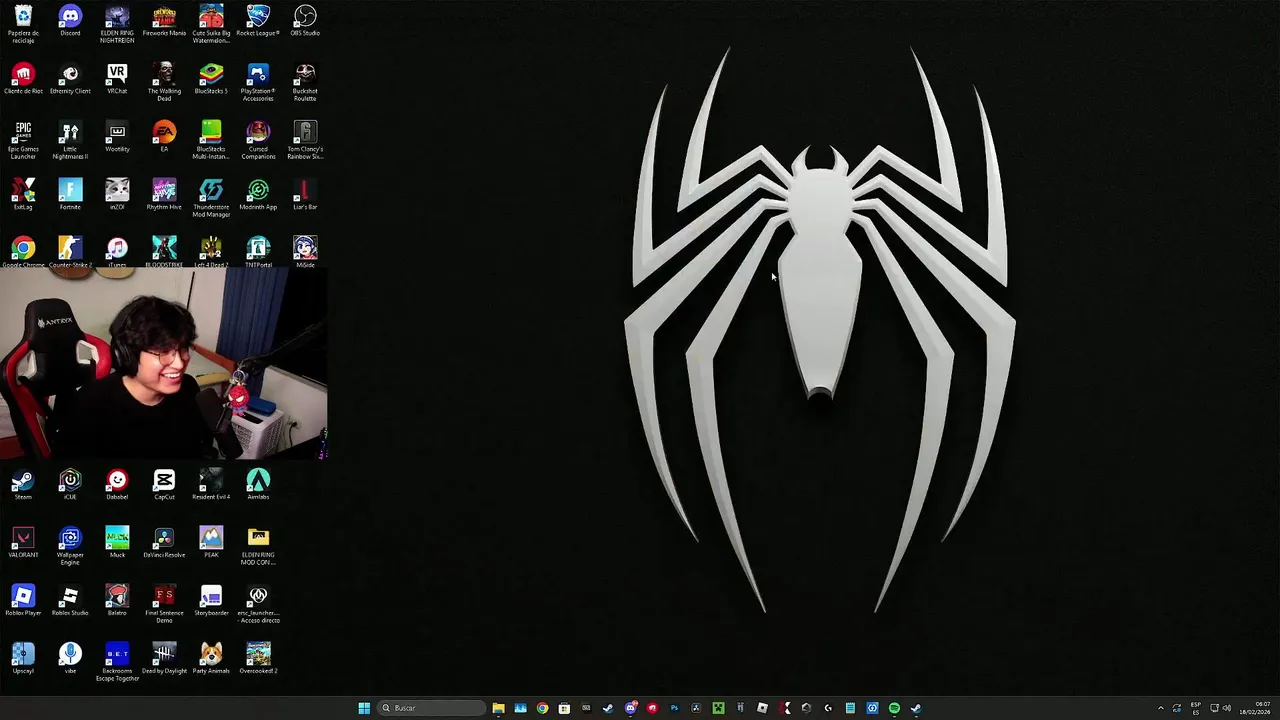Click the Fireworks Mania desktop icon
Screen dimensions: 1280x720
(164, 21)
